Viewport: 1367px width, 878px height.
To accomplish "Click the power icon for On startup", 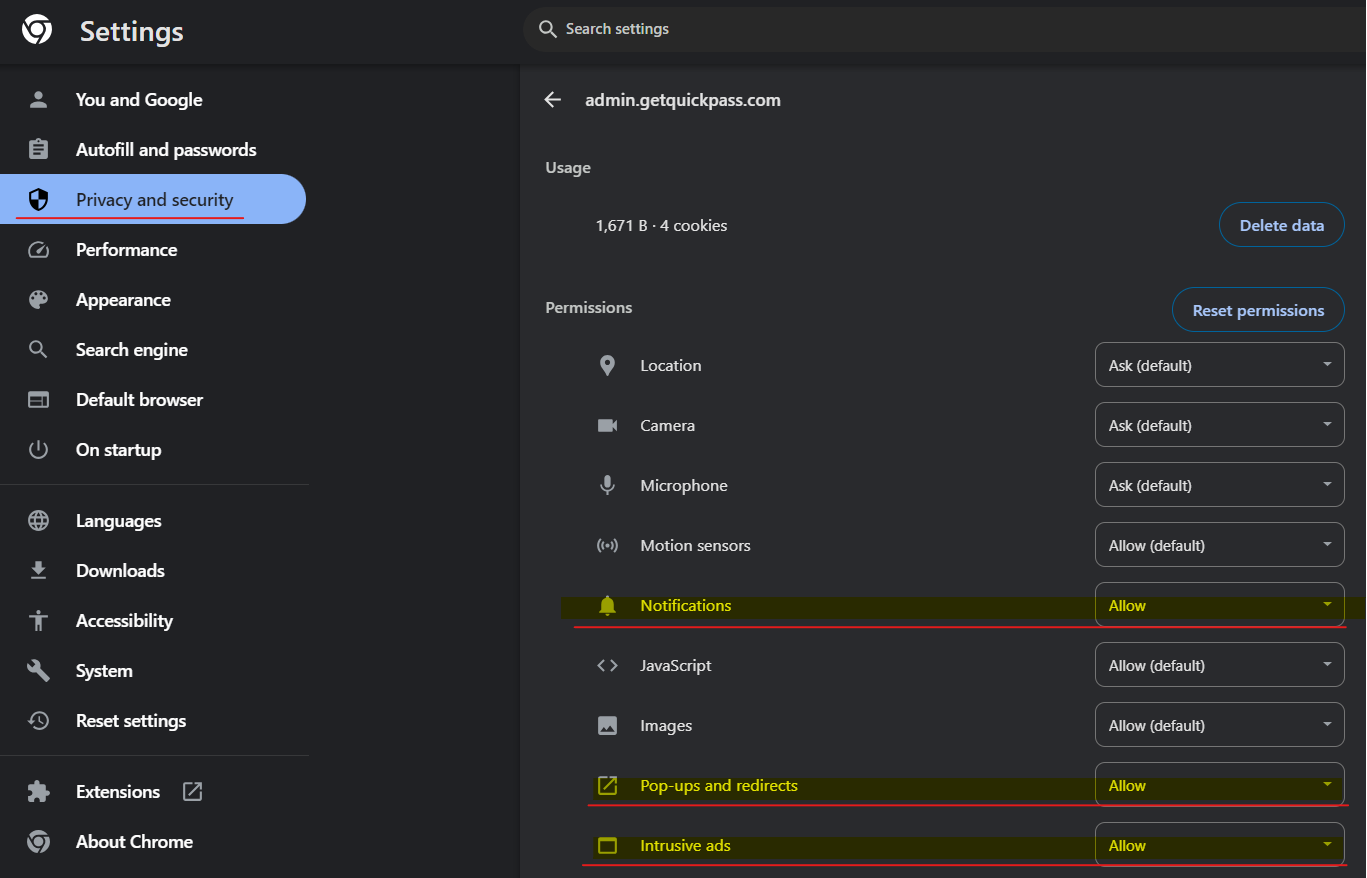I will click(x=38, y=449).
